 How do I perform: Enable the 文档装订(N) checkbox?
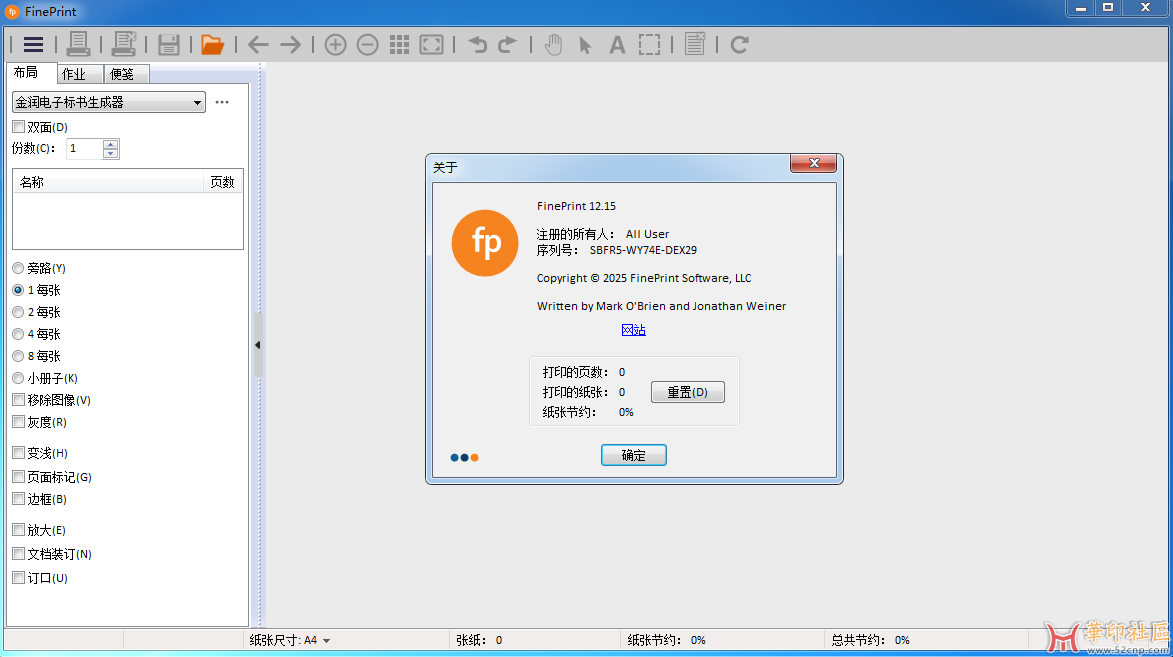(x=19, y=554)
